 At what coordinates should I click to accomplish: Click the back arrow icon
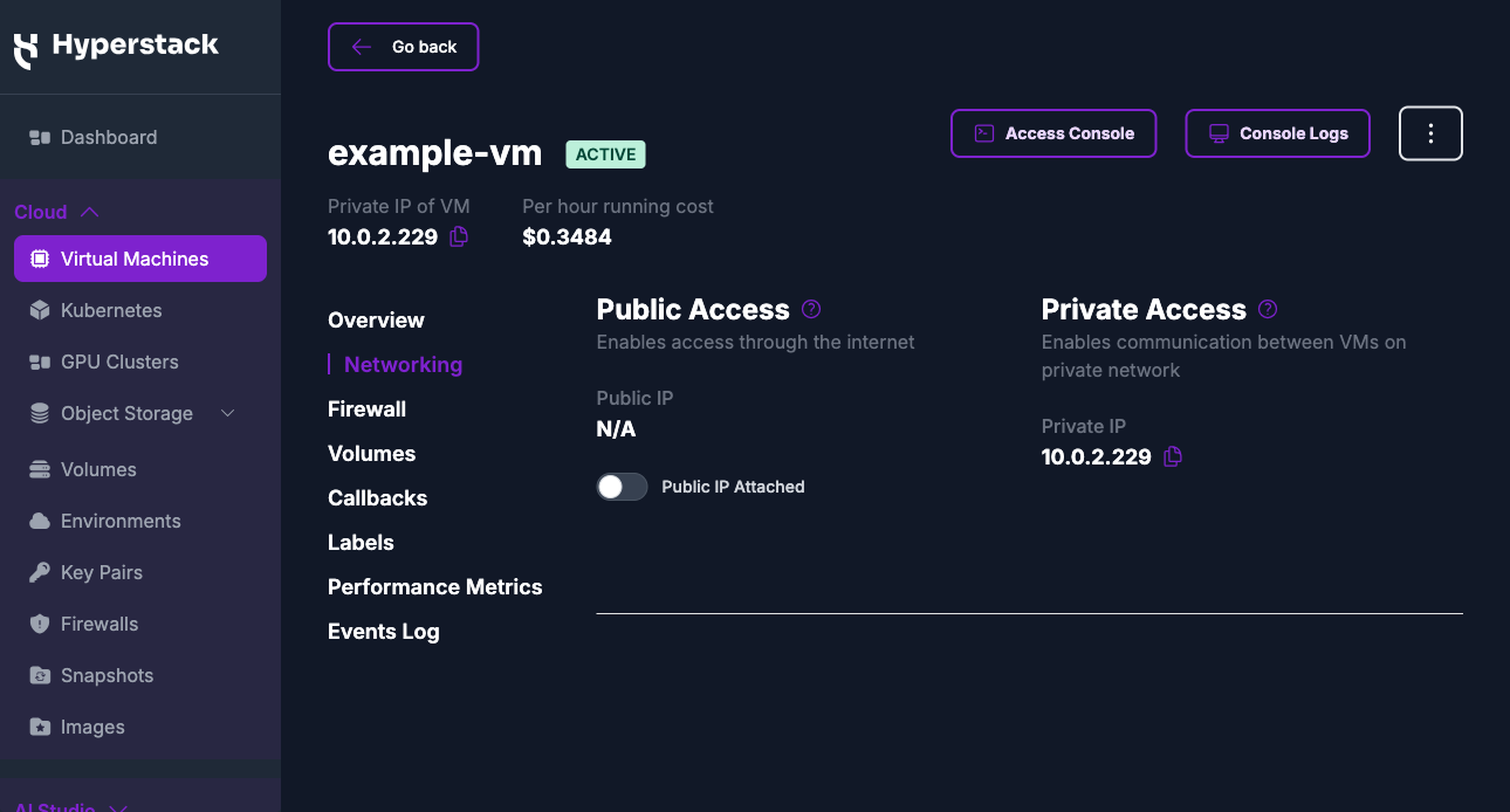(x=362, y=47)
